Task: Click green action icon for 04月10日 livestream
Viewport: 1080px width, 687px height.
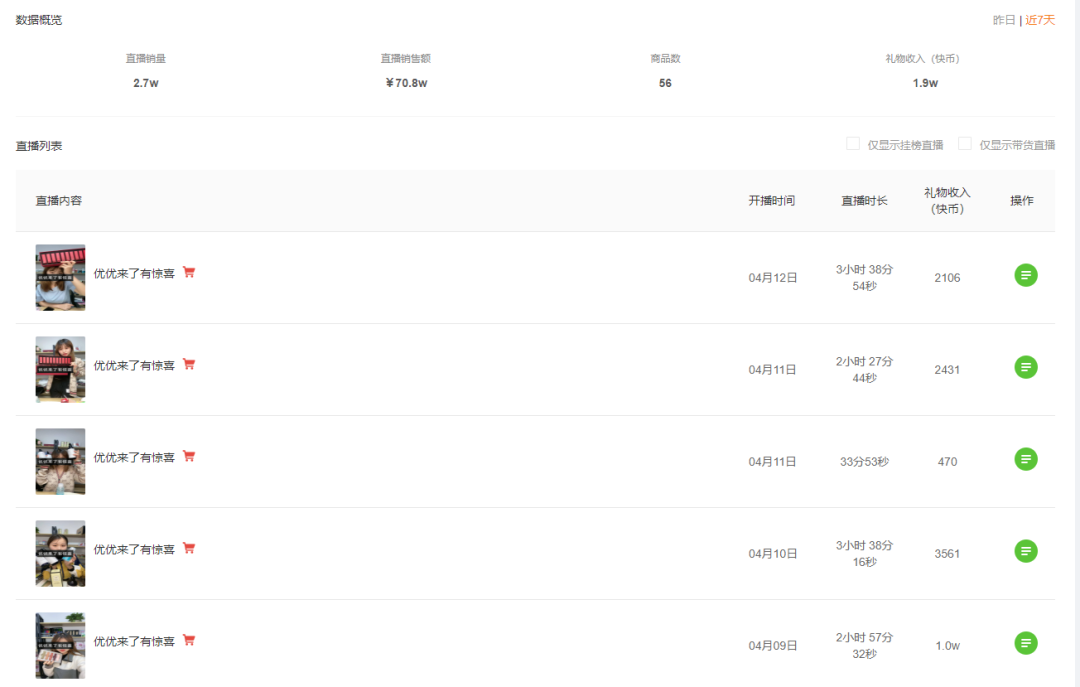Action: 1026,551
